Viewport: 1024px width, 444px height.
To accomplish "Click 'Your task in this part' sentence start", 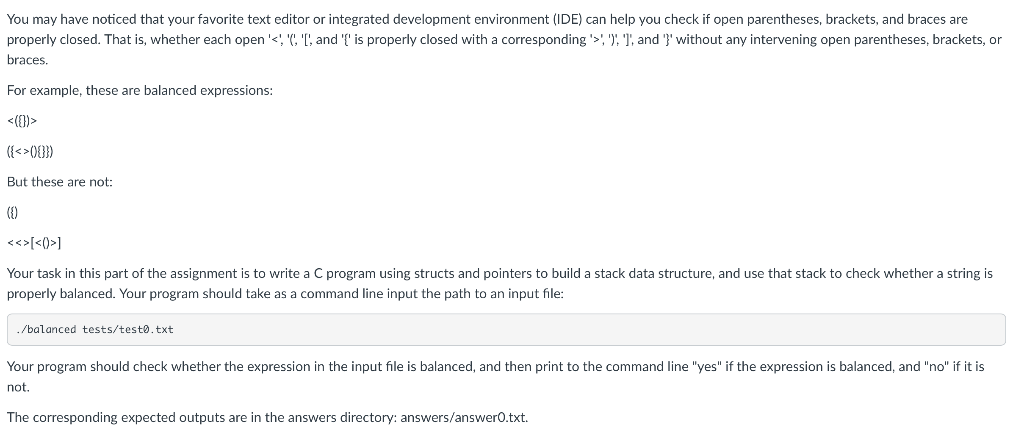I will click(69, 274).
